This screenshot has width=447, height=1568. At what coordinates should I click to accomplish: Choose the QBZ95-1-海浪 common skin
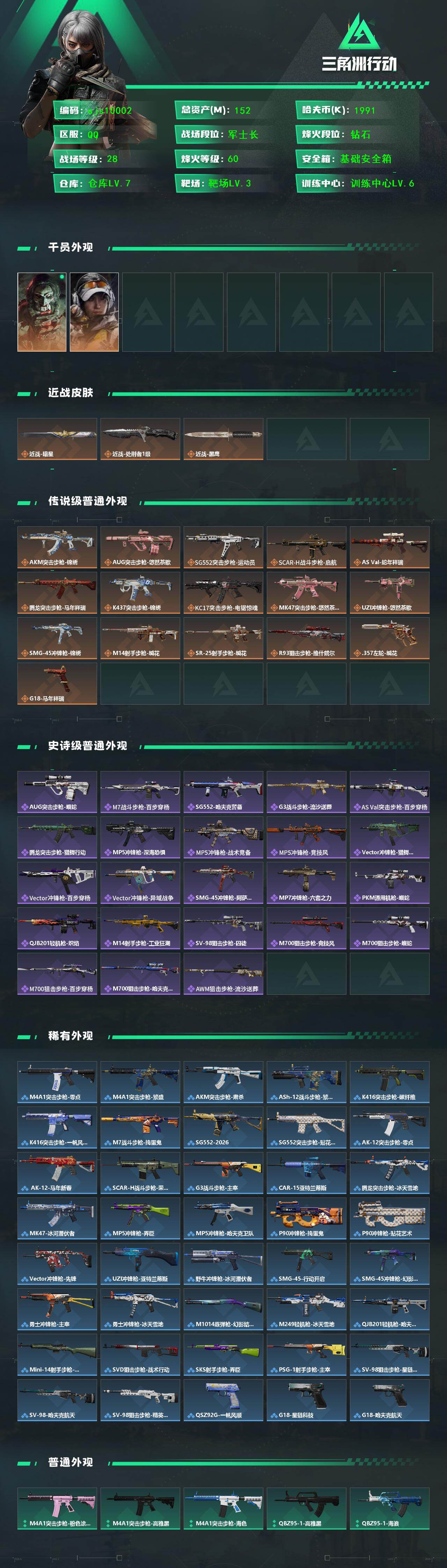tap(390, 1508)
